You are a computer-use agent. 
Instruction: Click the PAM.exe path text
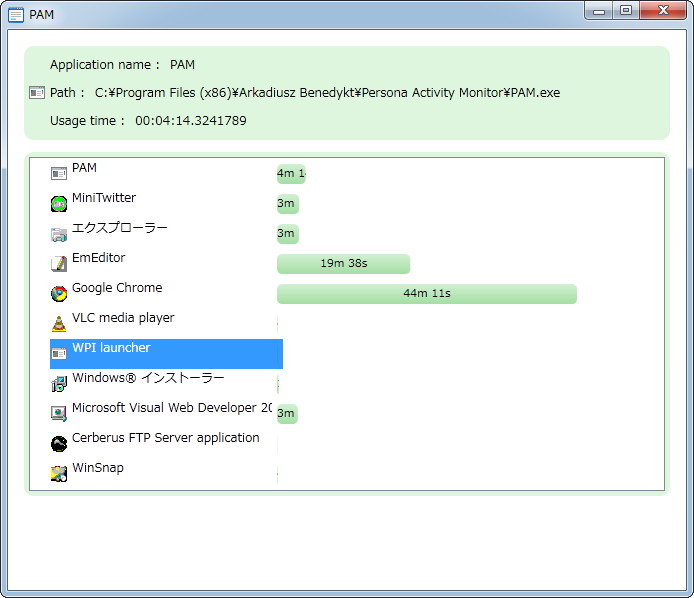[327, 93]
